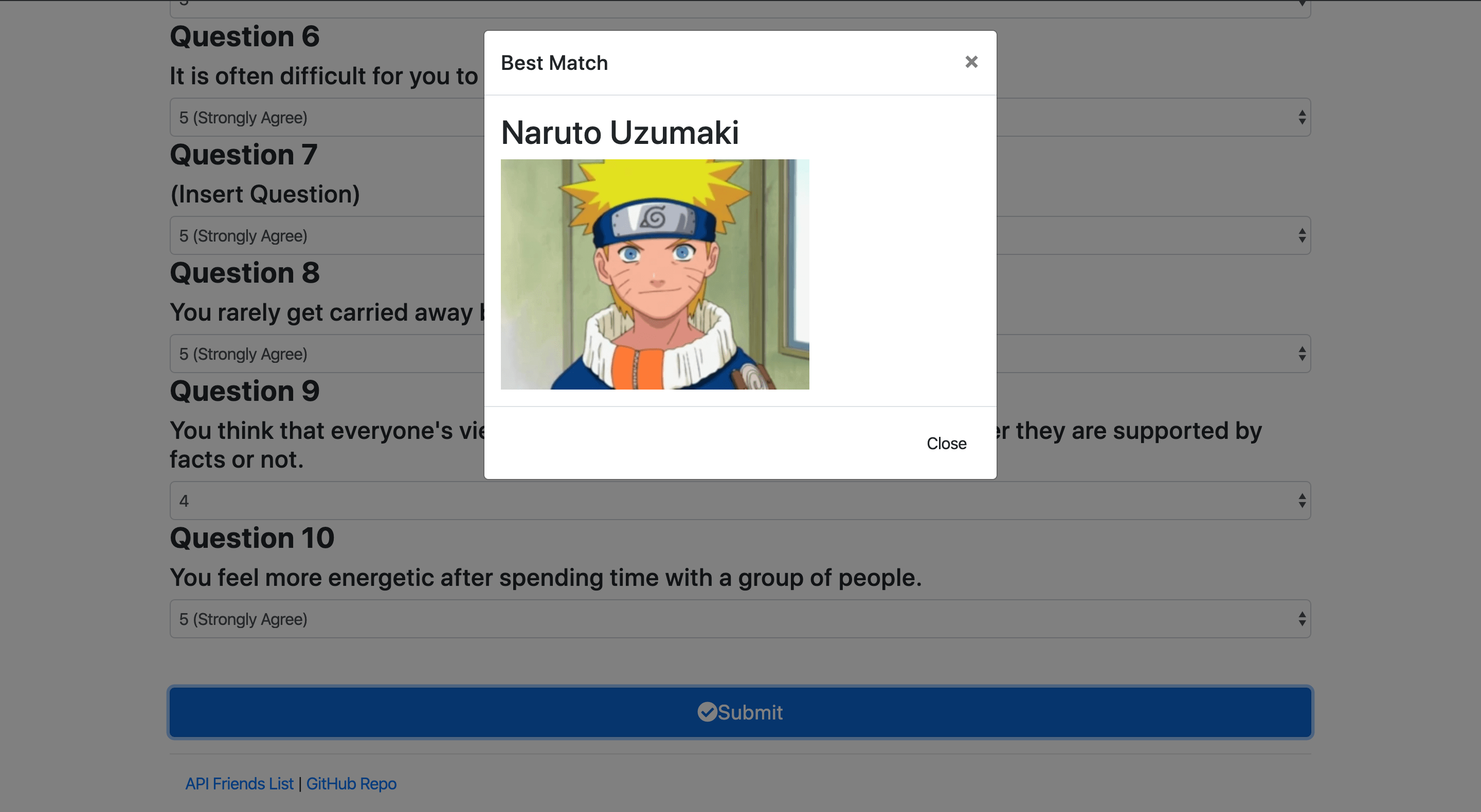The image size is (1481, 812).
Task: Open the Question 10 answer dropdown
Action: (x=740, y=619)
